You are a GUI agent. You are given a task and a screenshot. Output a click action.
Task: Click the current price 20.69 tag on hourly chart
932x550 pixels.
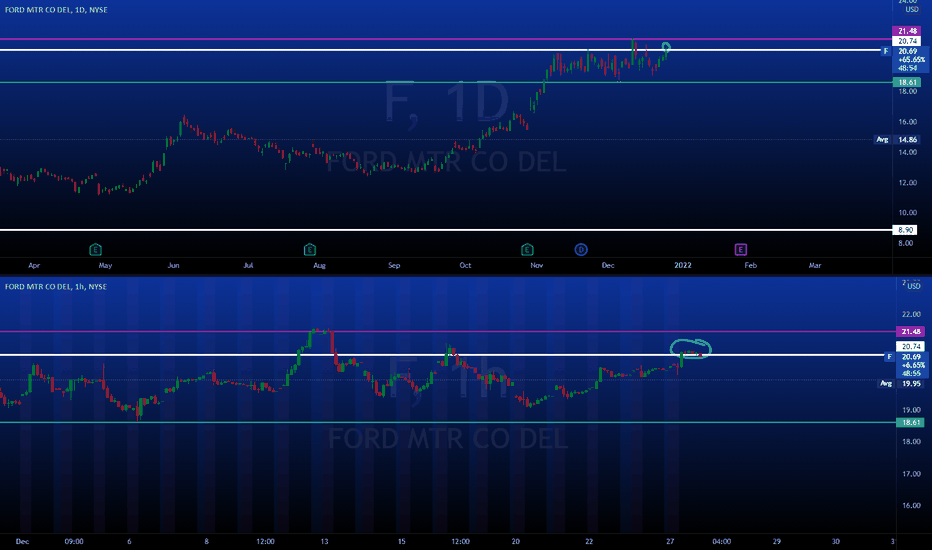click(912, 365)
